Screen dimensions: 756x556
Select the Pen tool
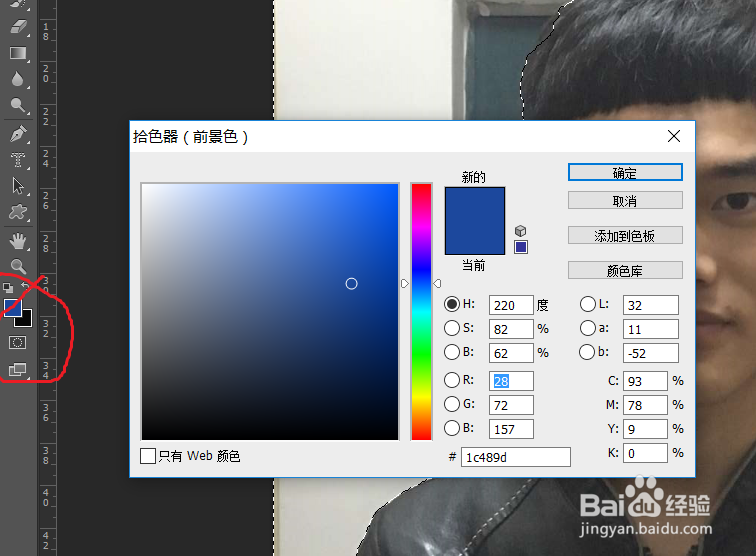[18, 134]
